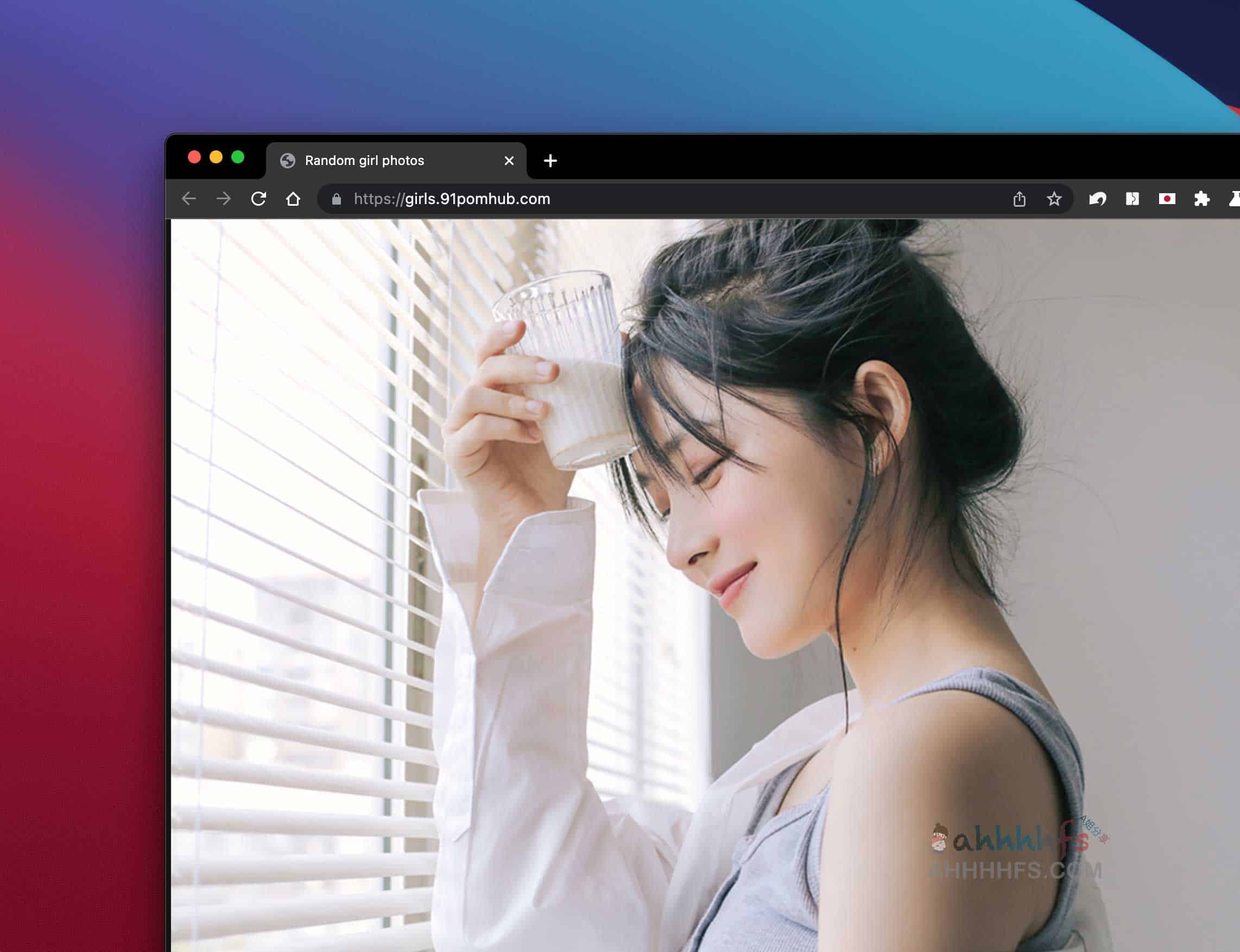
Task: Click the browser forward navigation arrow
Action: click(x=224, y=199)
